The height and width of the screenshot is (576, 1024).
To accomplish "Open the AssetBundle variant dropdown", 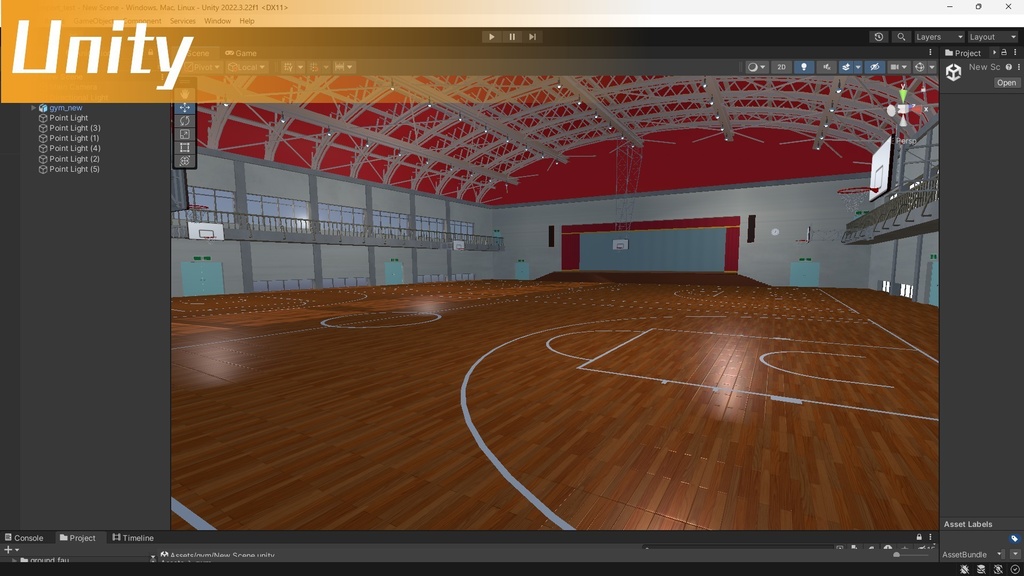I will 1015,554.
